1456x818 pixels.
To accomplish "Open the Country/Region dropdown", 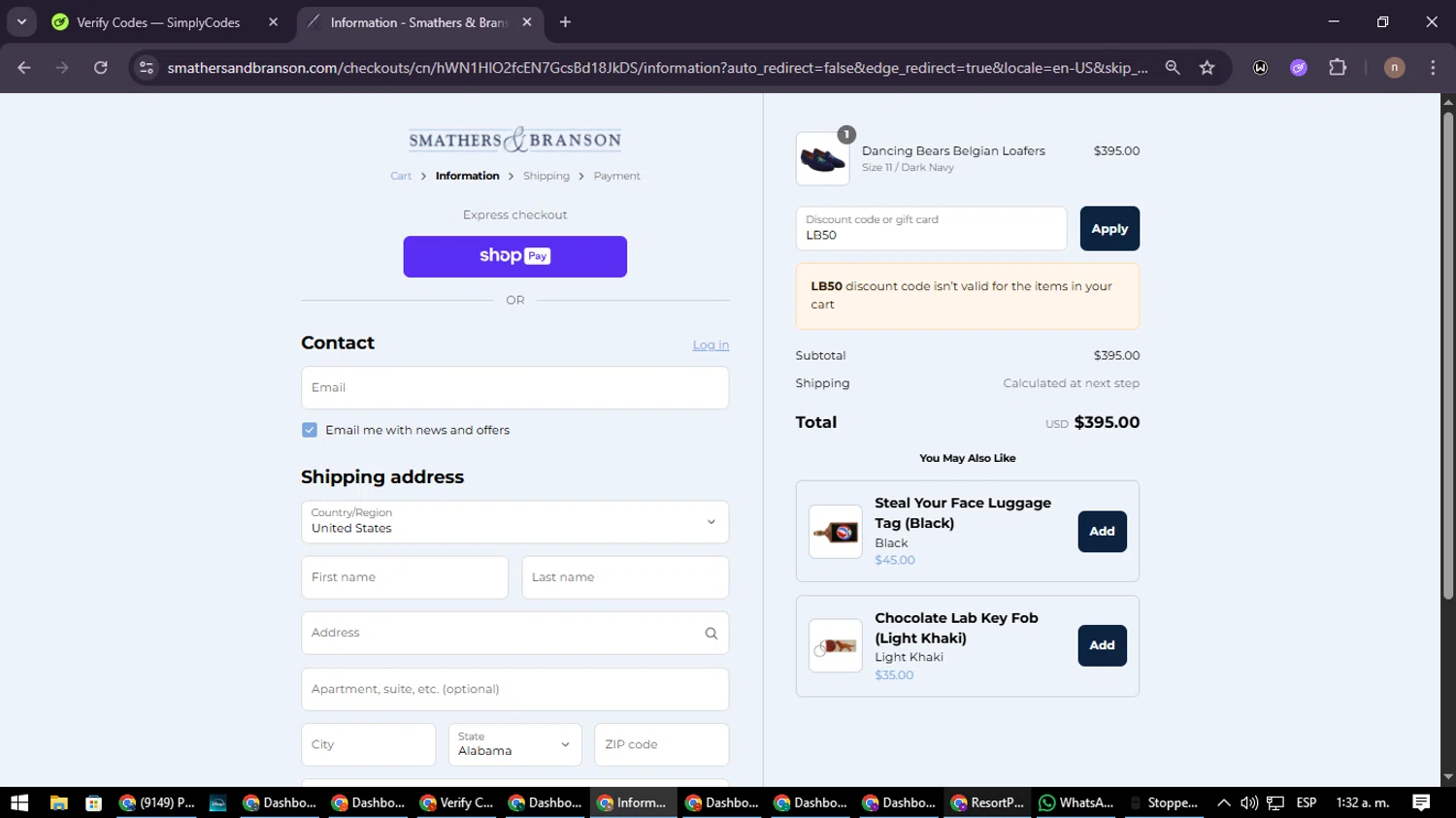I will click(514, 522).
